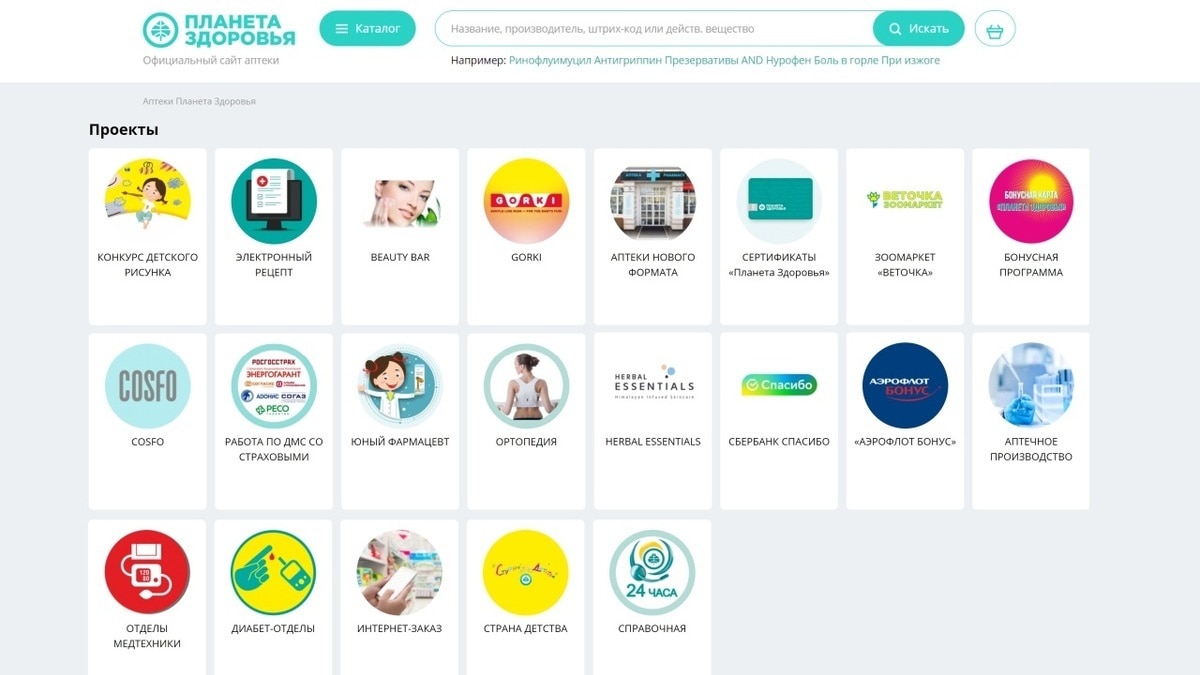Open the Бонусная программа card

[x=1031, y=237]
